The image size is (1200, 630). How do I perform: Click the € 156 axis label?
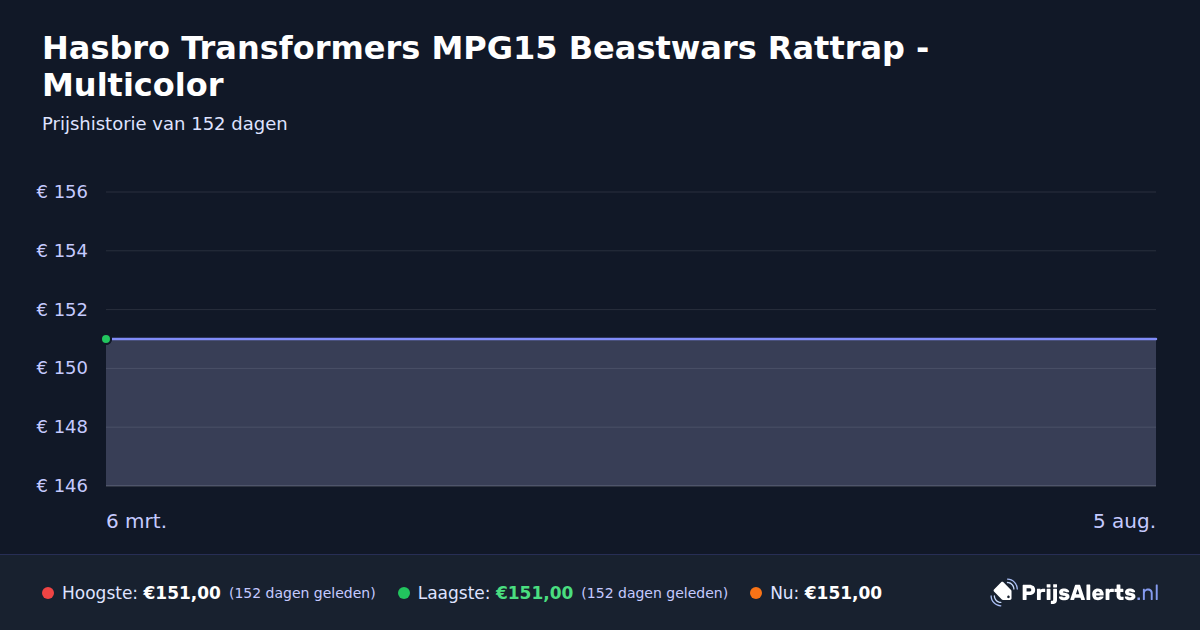point(62,192)
